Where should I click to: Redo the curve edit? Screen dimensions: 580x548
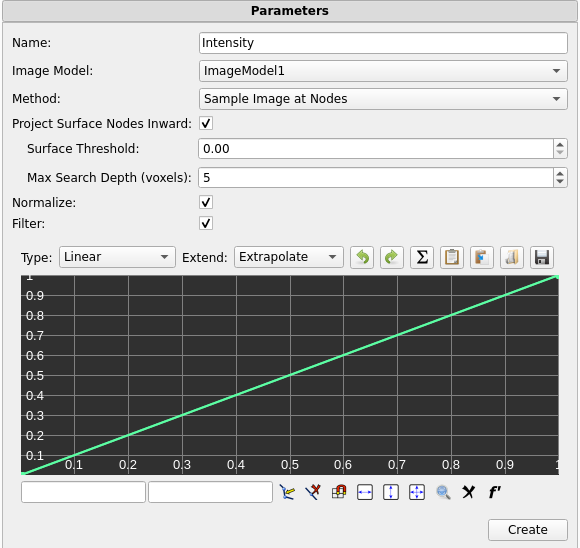click(392, 257)
